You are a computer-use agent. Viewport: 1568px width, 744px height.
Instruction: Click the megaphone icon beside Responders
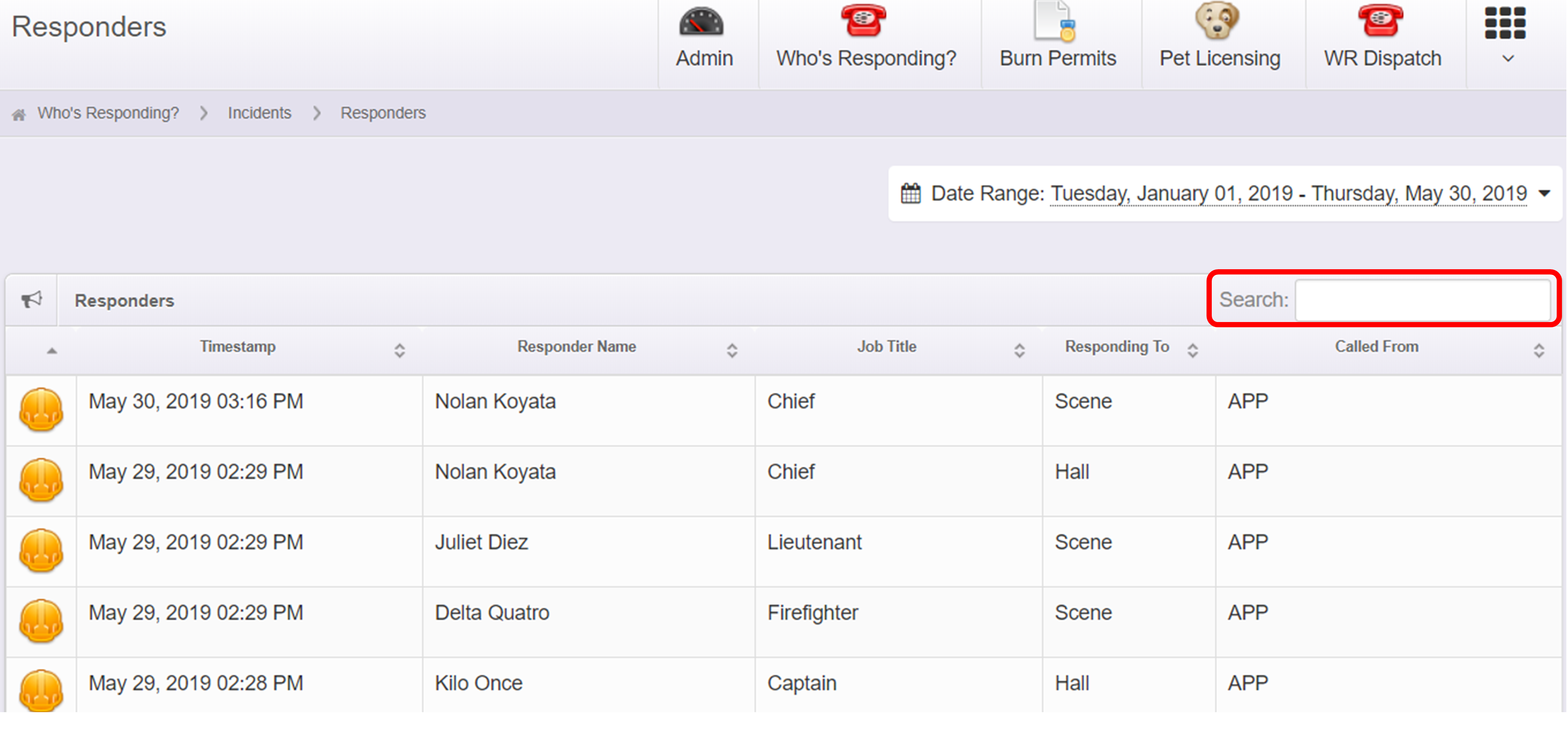click(x=32, y=299)
